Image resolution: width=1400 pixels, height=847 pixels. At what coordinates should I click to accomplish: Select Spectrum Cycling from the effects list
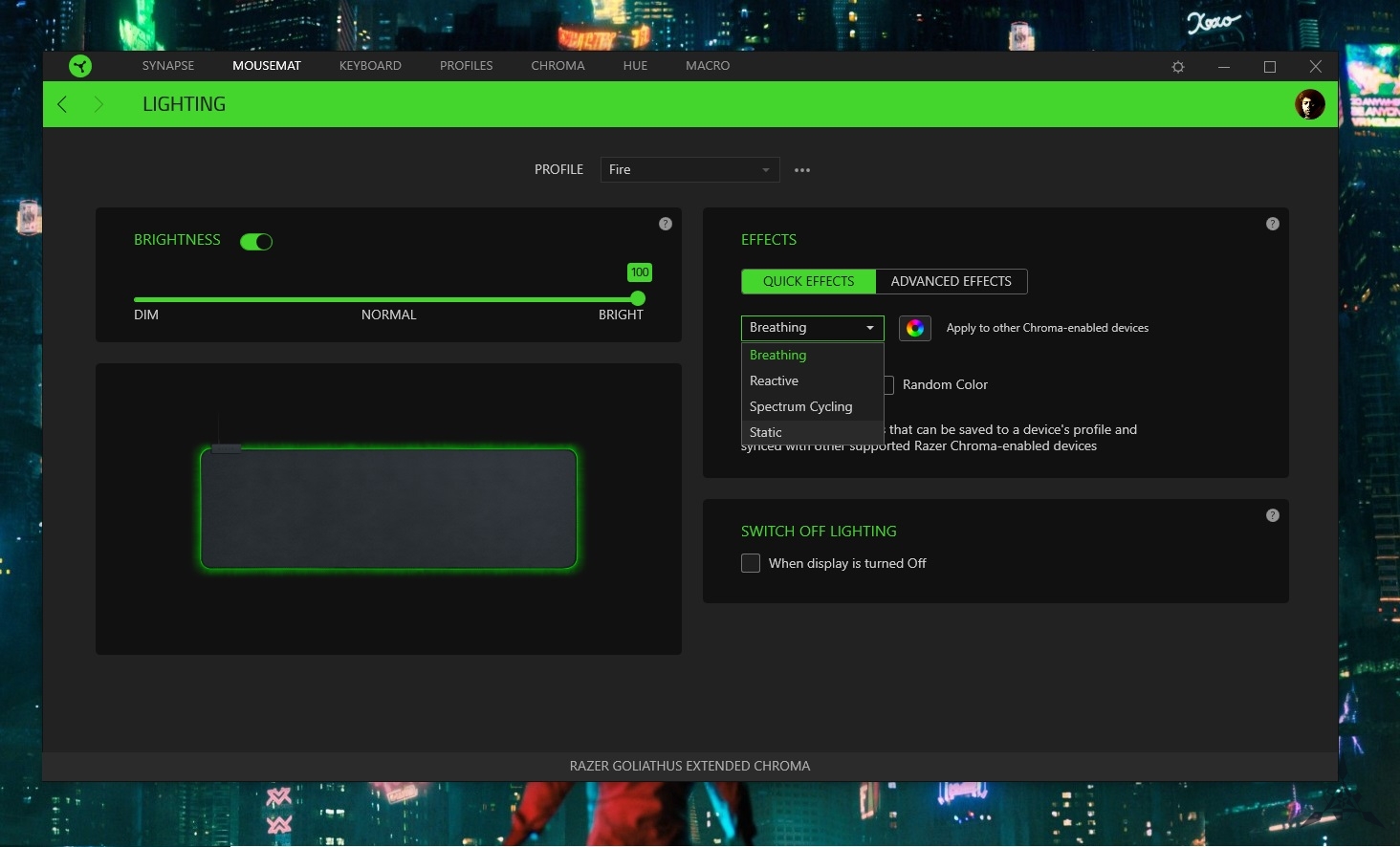[x=800, y=406]
